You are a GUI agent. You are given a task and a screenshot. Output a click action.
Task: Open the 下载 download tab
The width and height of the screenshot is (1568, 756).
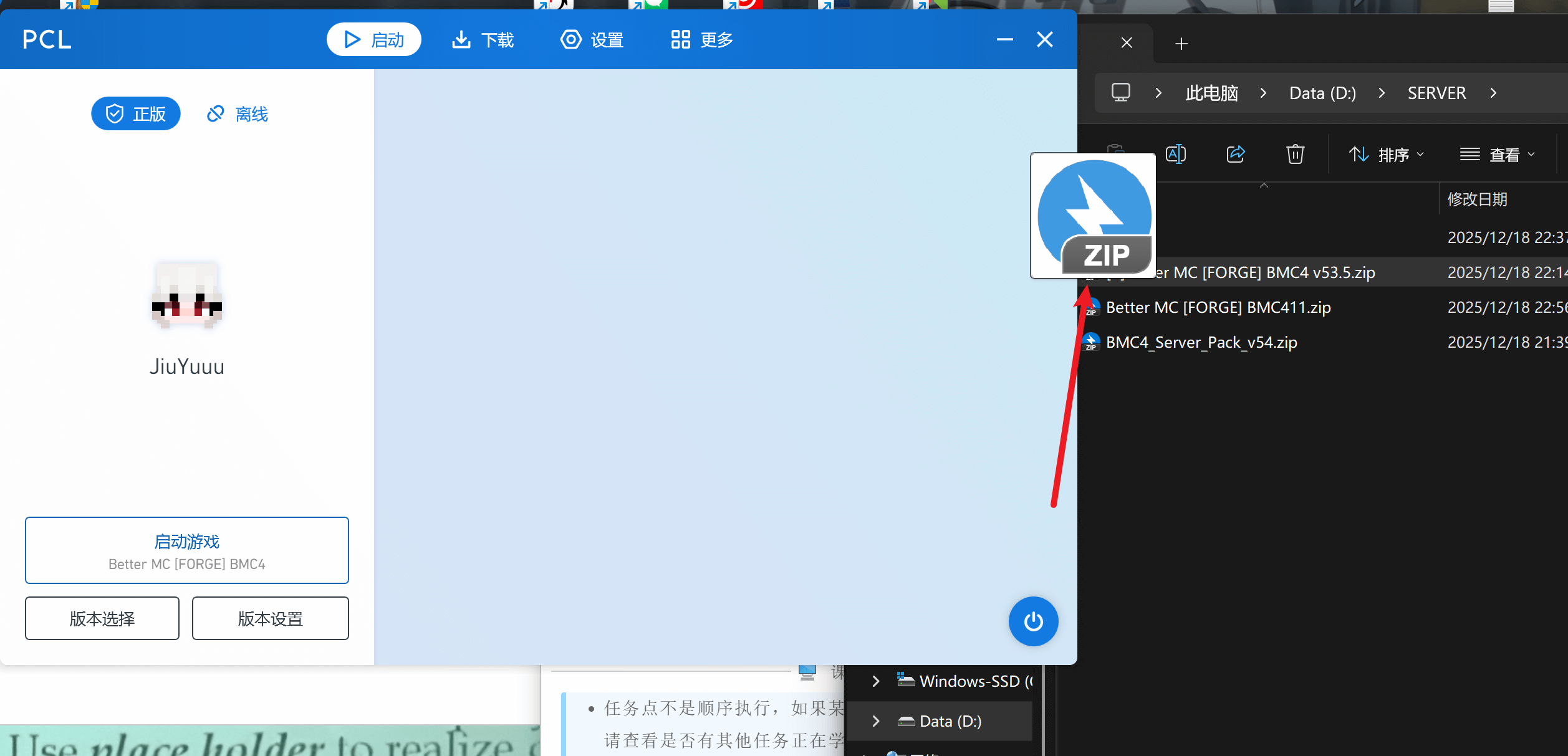pyautogui.click(x=483, y=40)
